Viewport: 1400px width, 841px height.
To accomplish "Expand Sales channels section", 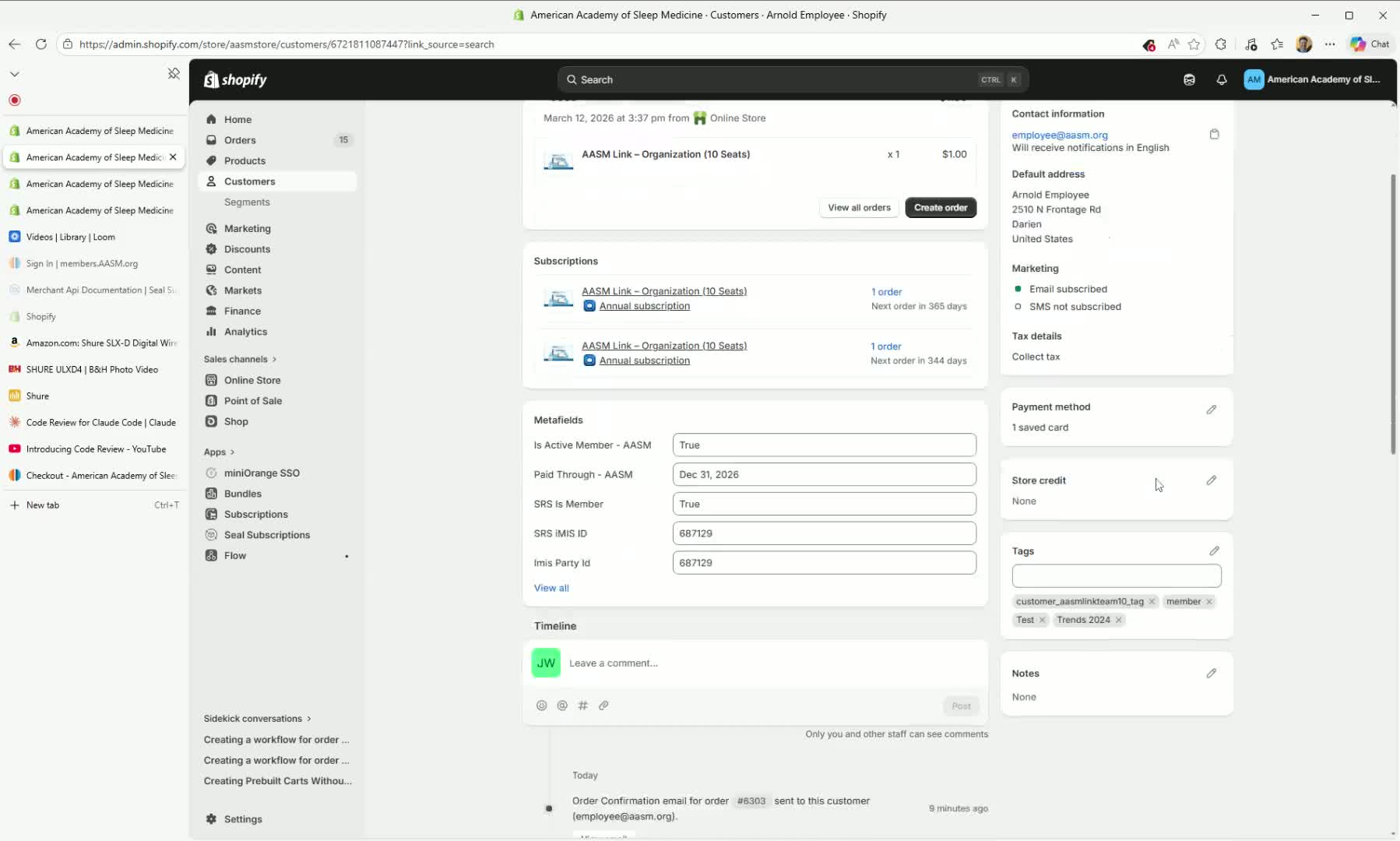I will click(240, 359).
